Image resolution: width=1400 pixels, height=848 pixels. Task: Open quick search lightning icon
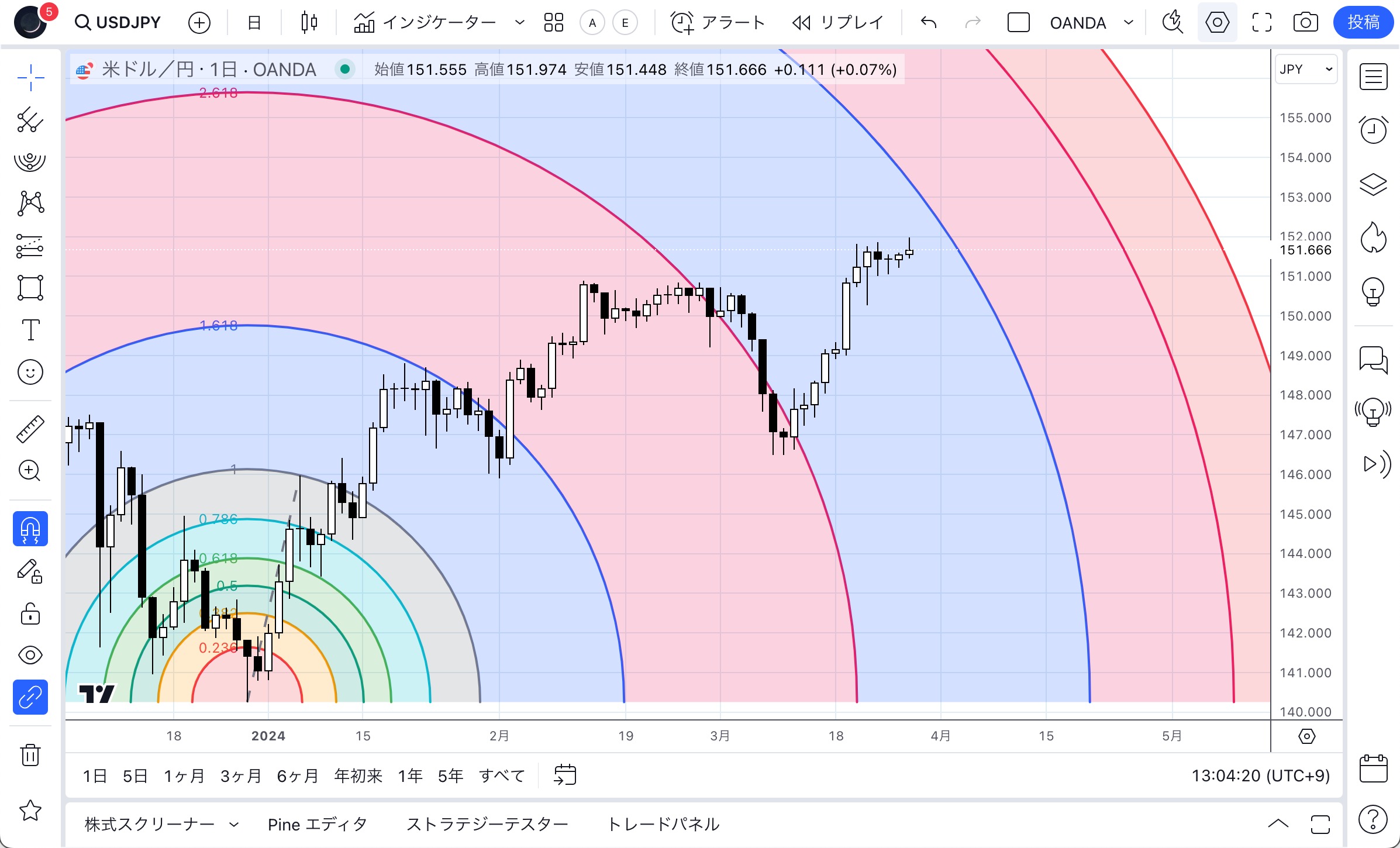1173,23
